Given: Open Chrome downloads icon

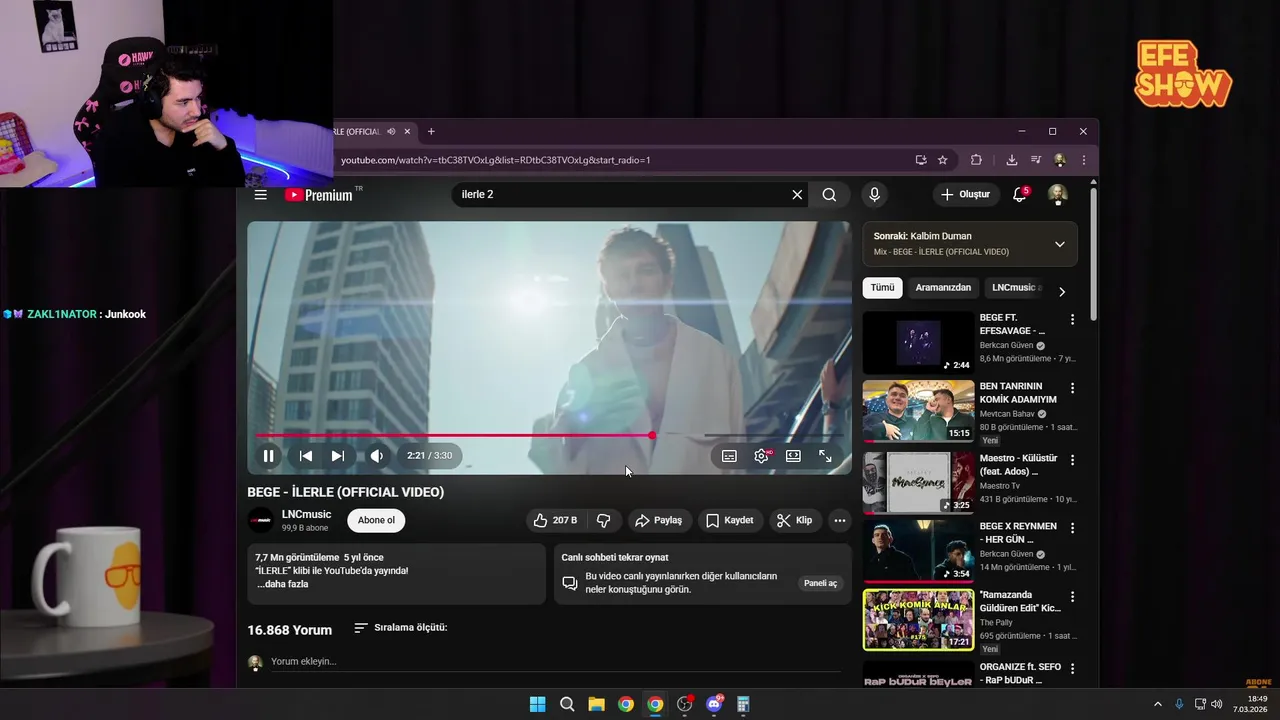Looking at the screenshot, I should (x=1012, y=160).
